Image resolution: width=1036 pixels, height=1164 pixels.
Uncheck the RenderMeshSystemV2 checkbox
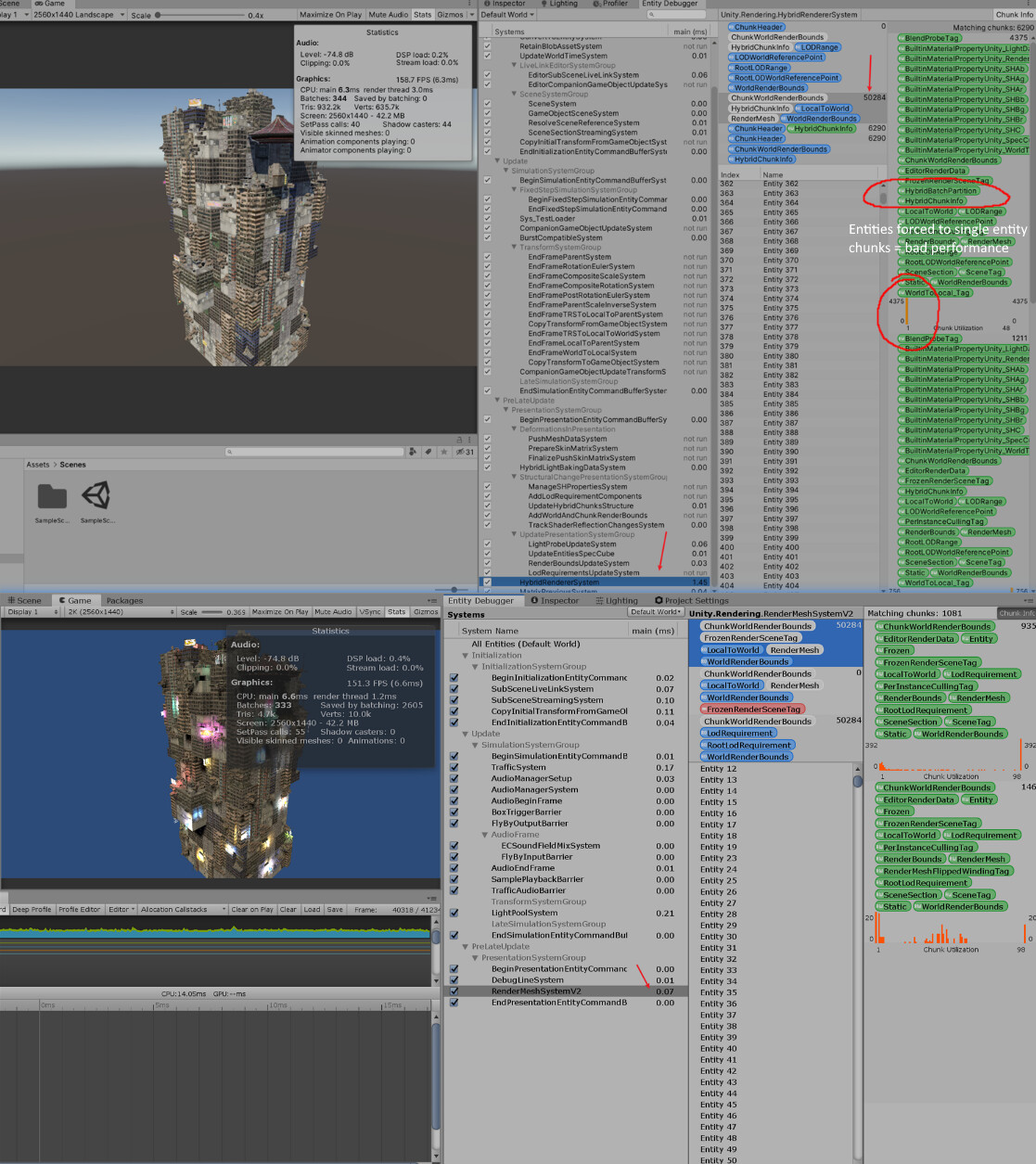tap(454, 991)
